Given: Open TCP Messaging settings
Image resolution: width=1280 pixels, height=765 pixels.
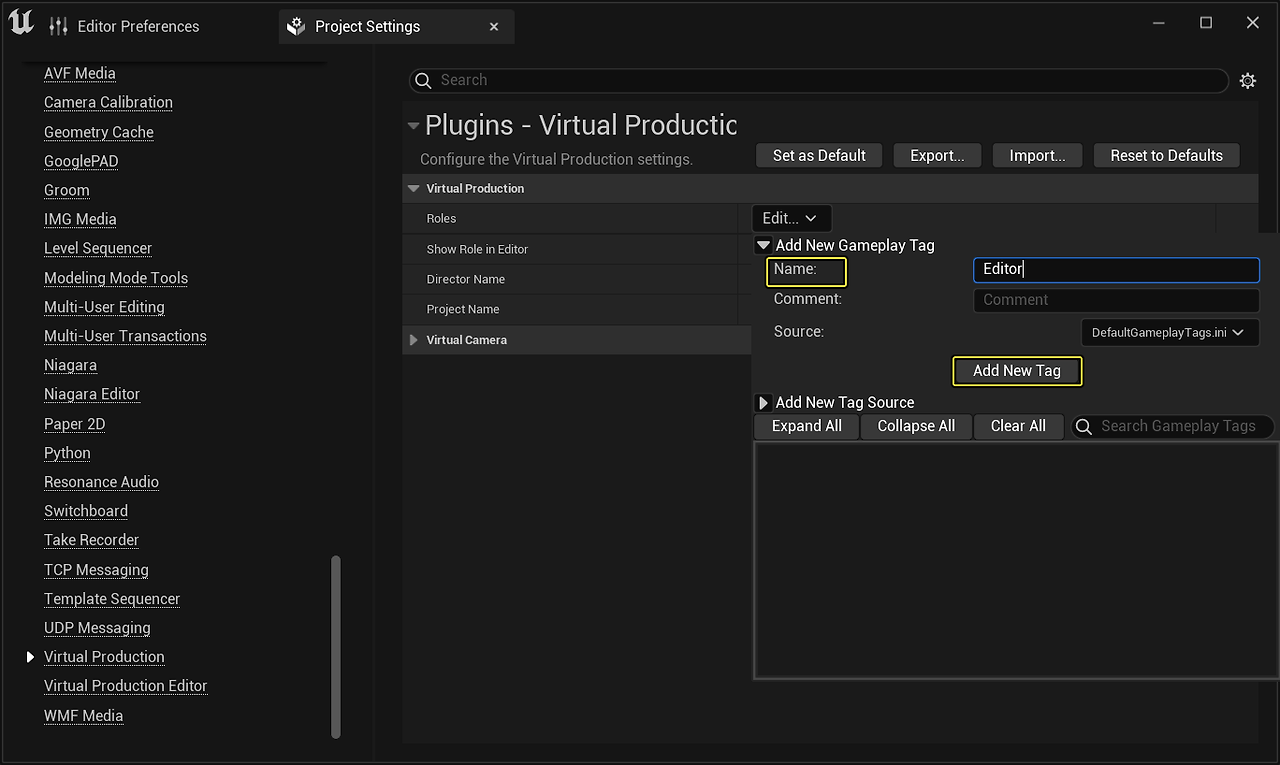Looking at the screenshot, I should click(x=96, y=570).
